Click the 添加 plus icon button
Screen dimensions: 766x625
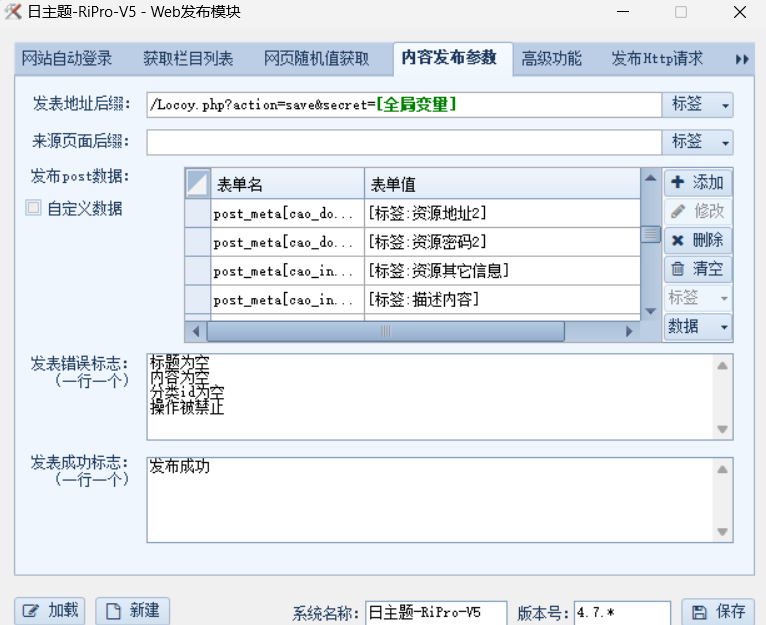pyautogui.click(x=698, y=183)
